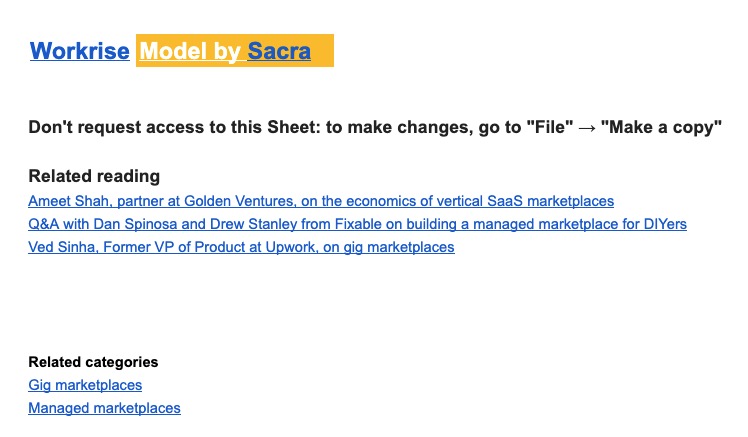Select the Related reading heading
Image resolution: width=748 pixels, height=437 pixels.
pos(94,176)
